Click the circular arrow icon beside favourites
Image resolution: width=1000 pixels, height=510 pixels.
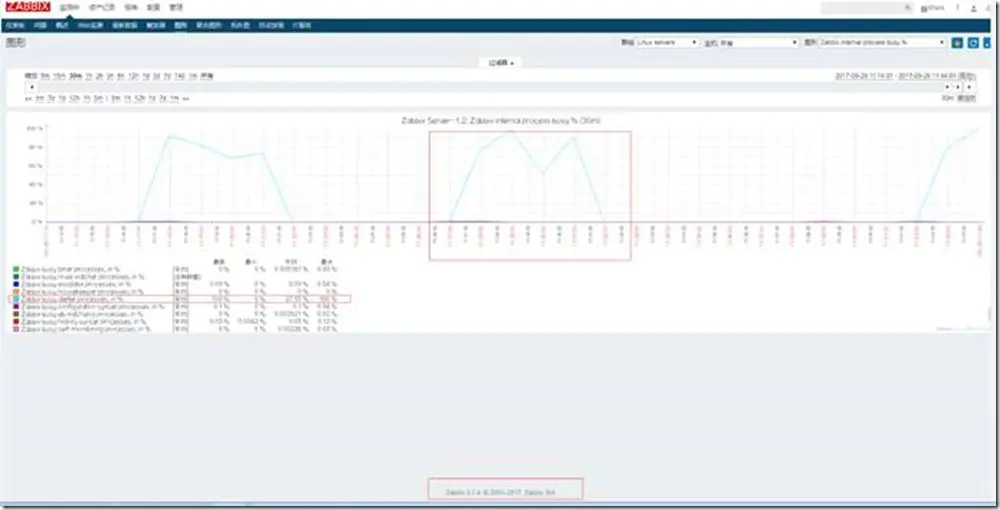pos(973,43)
